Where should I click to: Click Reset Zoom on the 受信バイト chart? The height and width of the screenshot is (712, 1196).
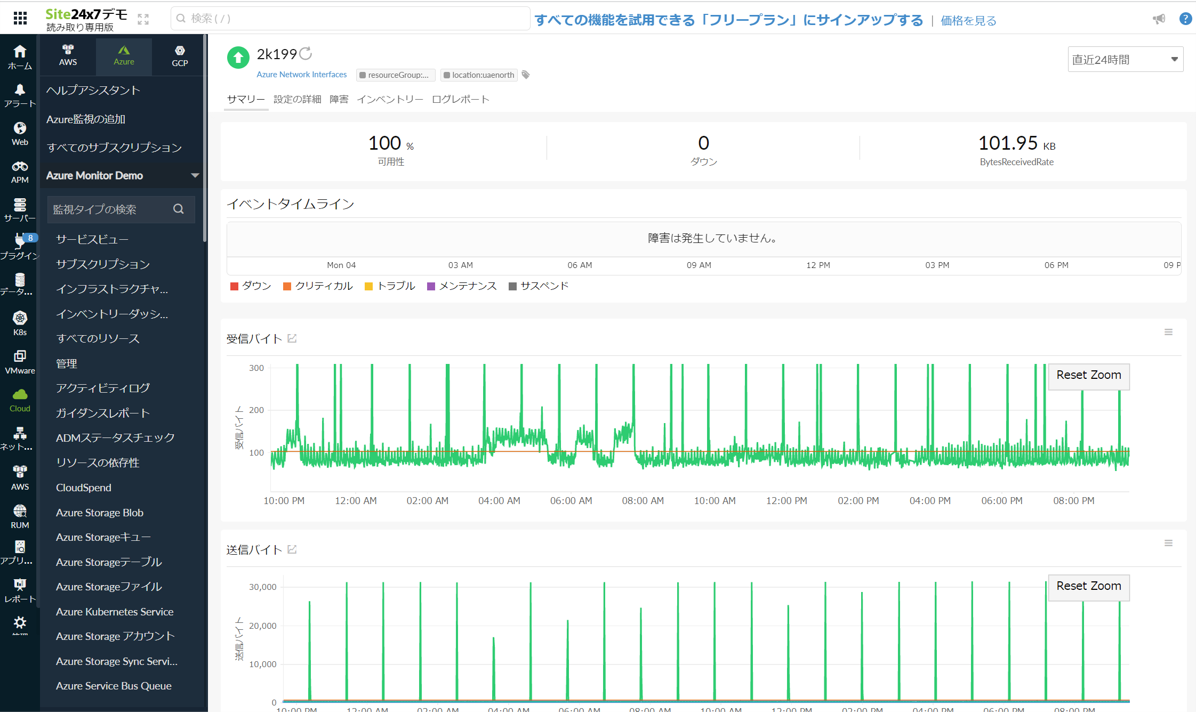pyautogui.click(x=1088, y=375)
